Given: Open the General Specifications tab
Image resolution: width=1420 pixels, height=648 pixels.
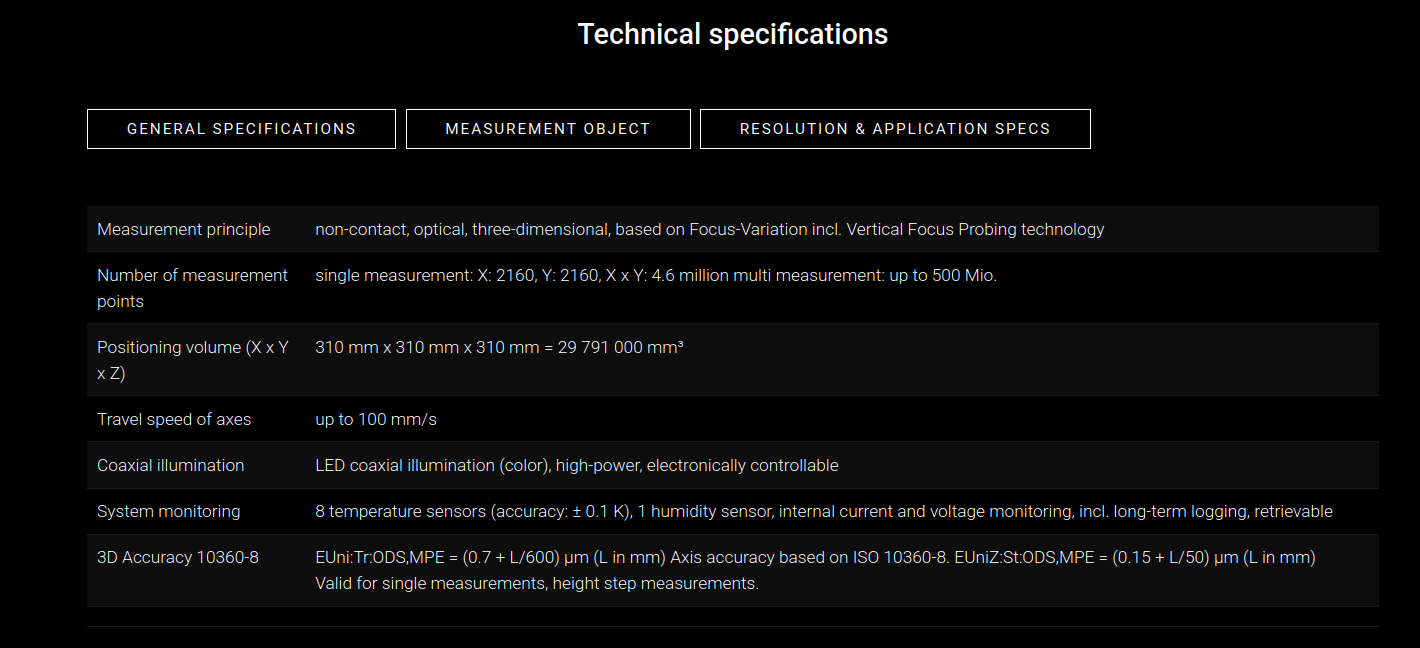Looking at the screenshot, I should (x=241, y=129).
